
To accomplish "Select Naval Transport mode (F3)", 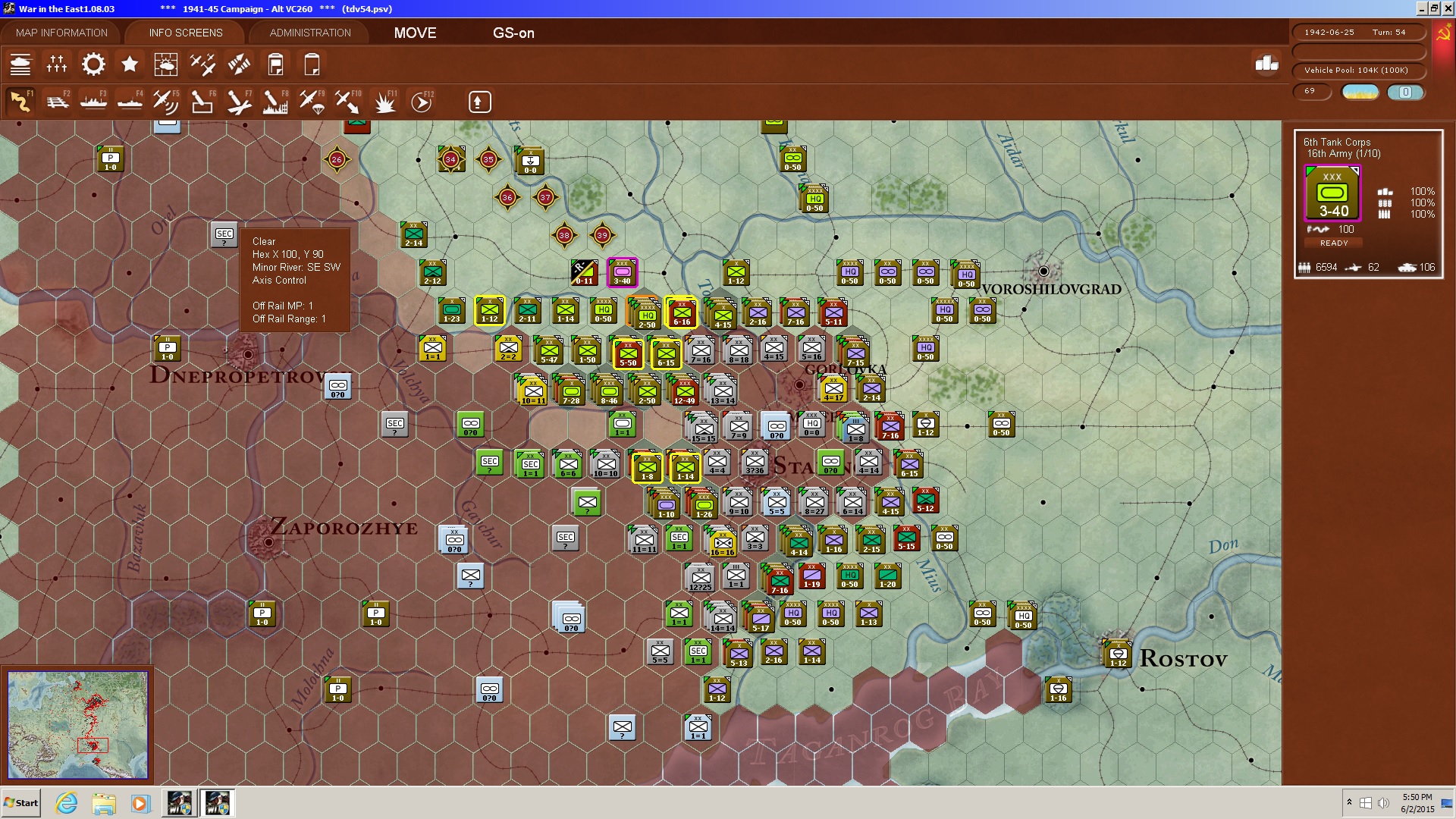I will click(93, 102).
